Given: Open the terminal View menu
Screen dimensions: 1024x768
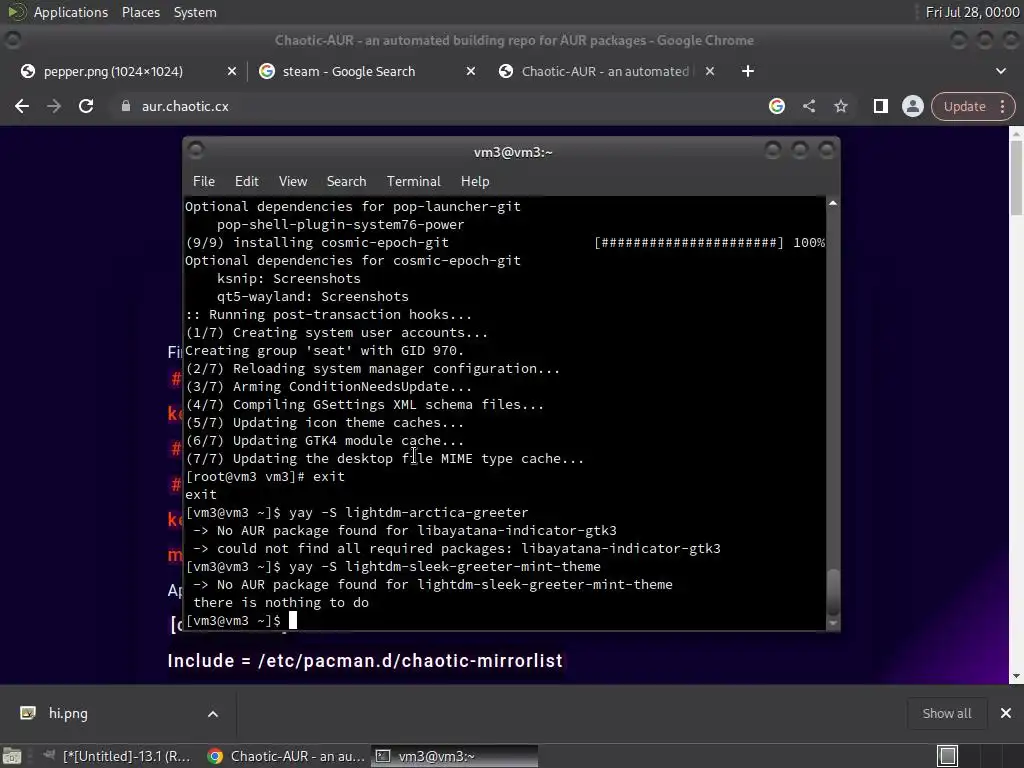Looking at the screenshot, I should (x=293, y=182).
